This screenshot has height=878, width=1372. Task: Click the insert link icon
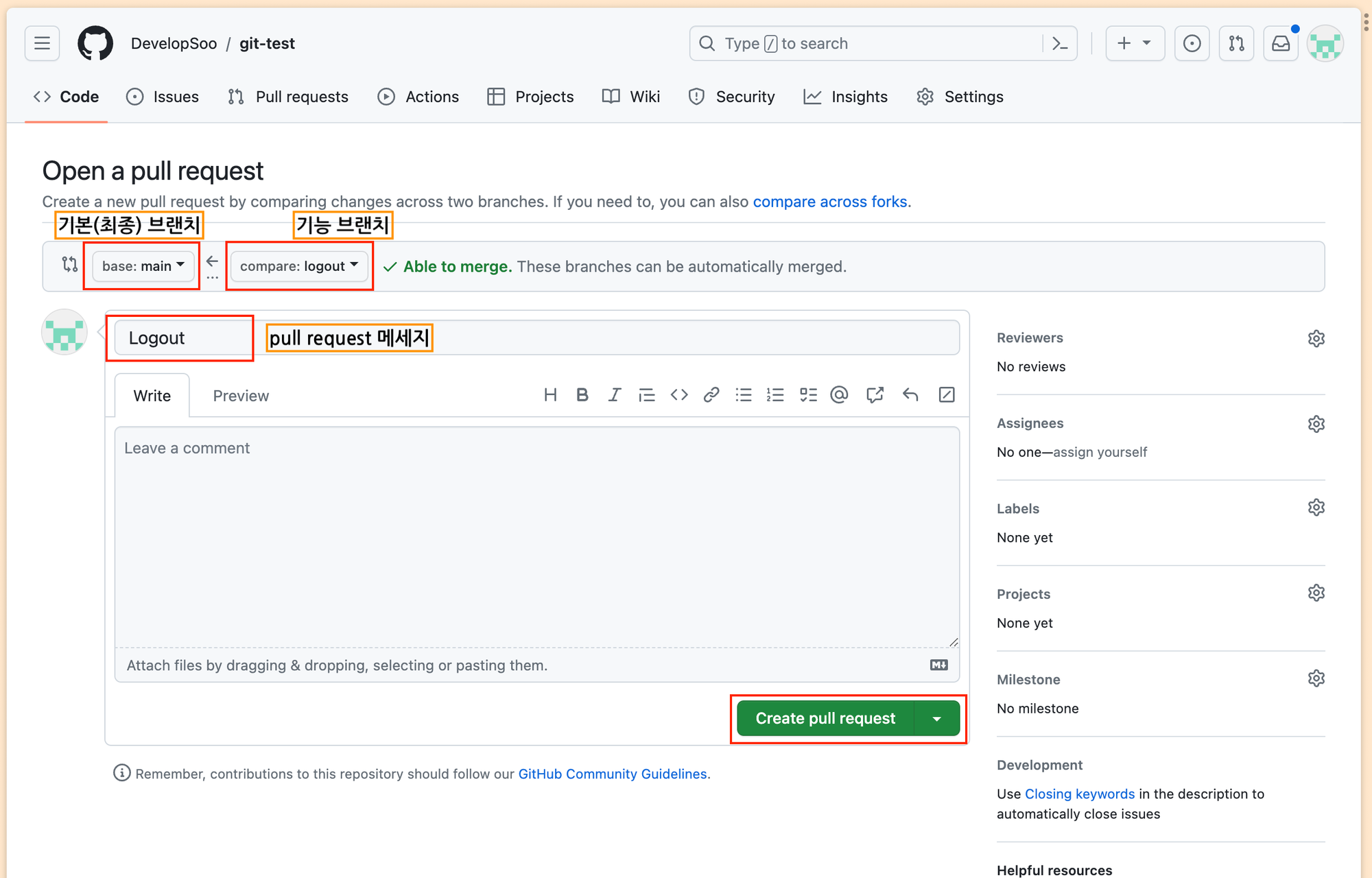pyautogui.click(x=711, y=394)
